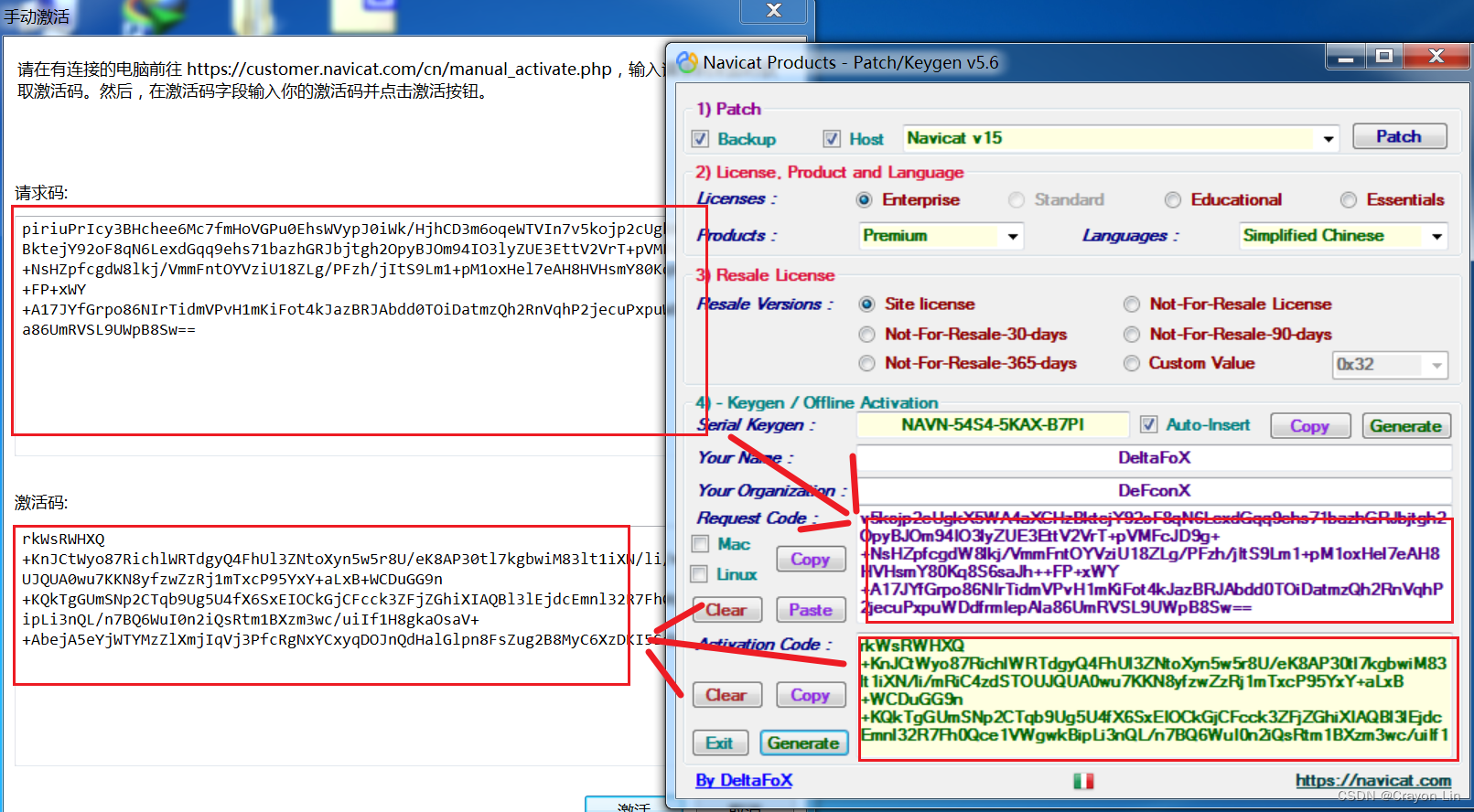This screenshot has width=1474, height=812.
Task: Copy the serial keygen value
Action: pyautogui.click(x=1310, y=426)
